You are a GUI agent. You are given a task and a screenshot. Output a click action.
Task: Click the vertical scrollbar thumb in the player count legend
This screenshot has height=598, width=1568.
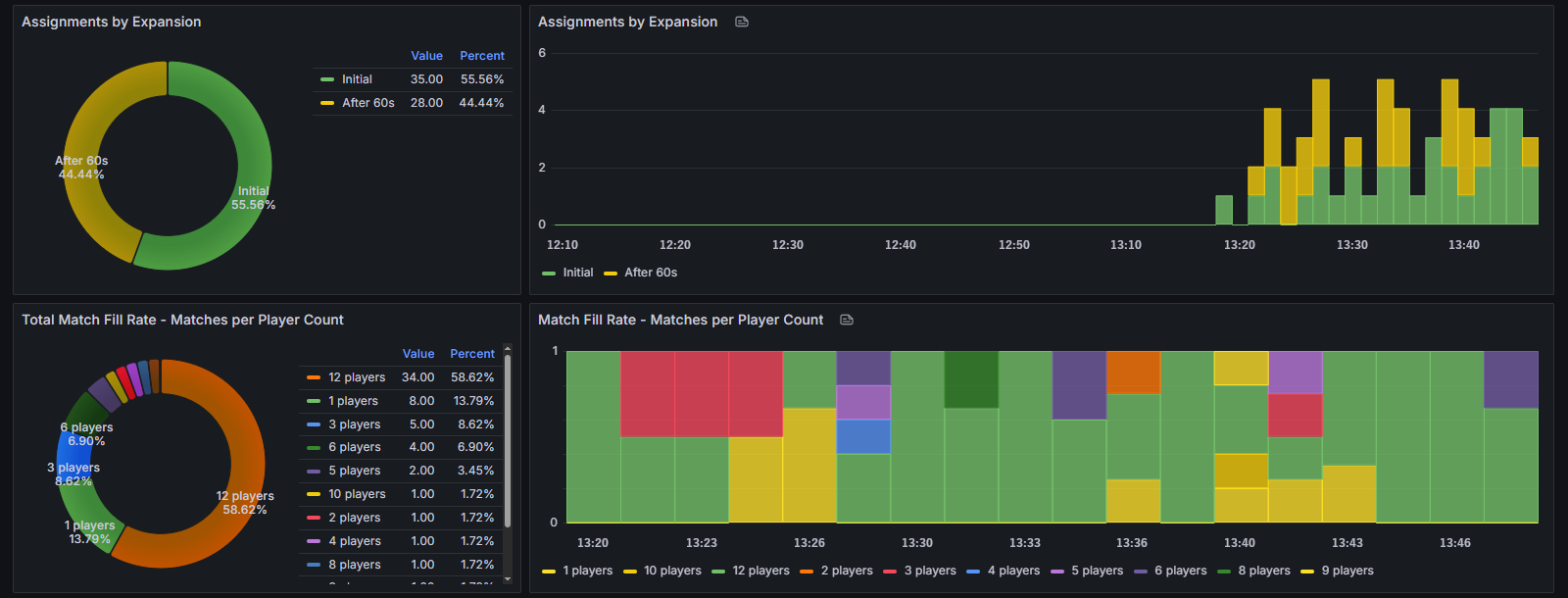[508, 441]
